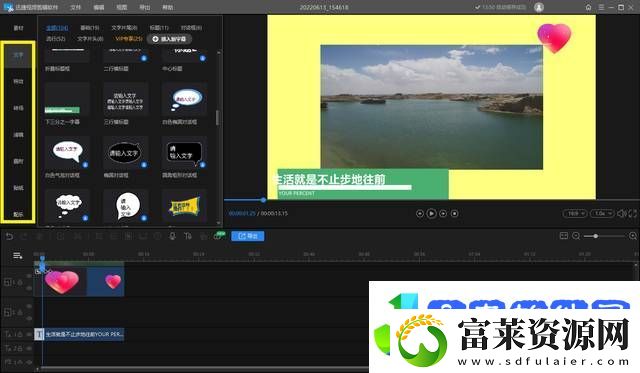The height and width of the screenshot is (373, 640).
Task: Open the 1.0x playback speed dropdown
Action: click(x=602, y=213)
